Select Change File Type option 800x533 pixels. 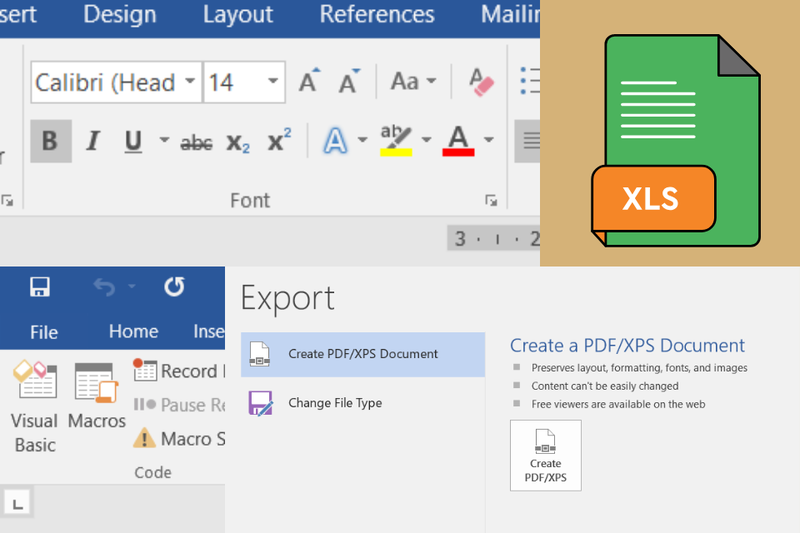[x=363, y=403]
